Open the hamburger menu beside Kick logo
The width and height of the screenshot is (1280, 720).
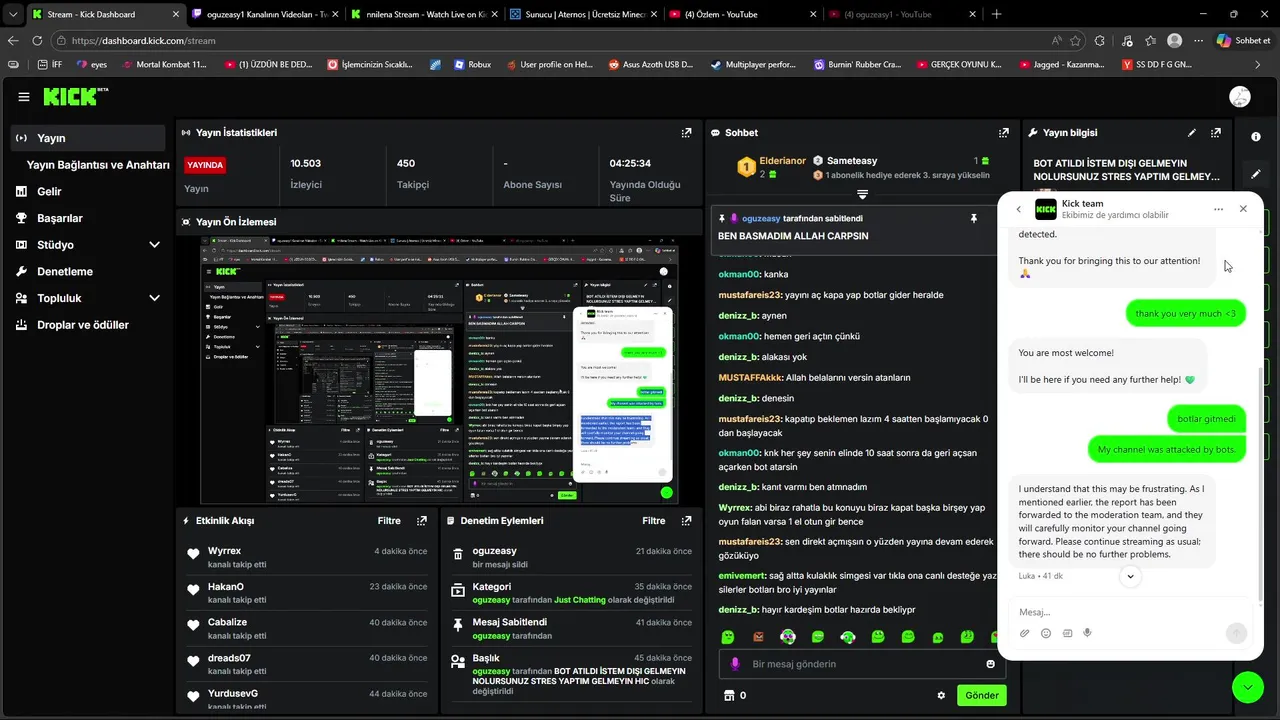click(24, 97)
